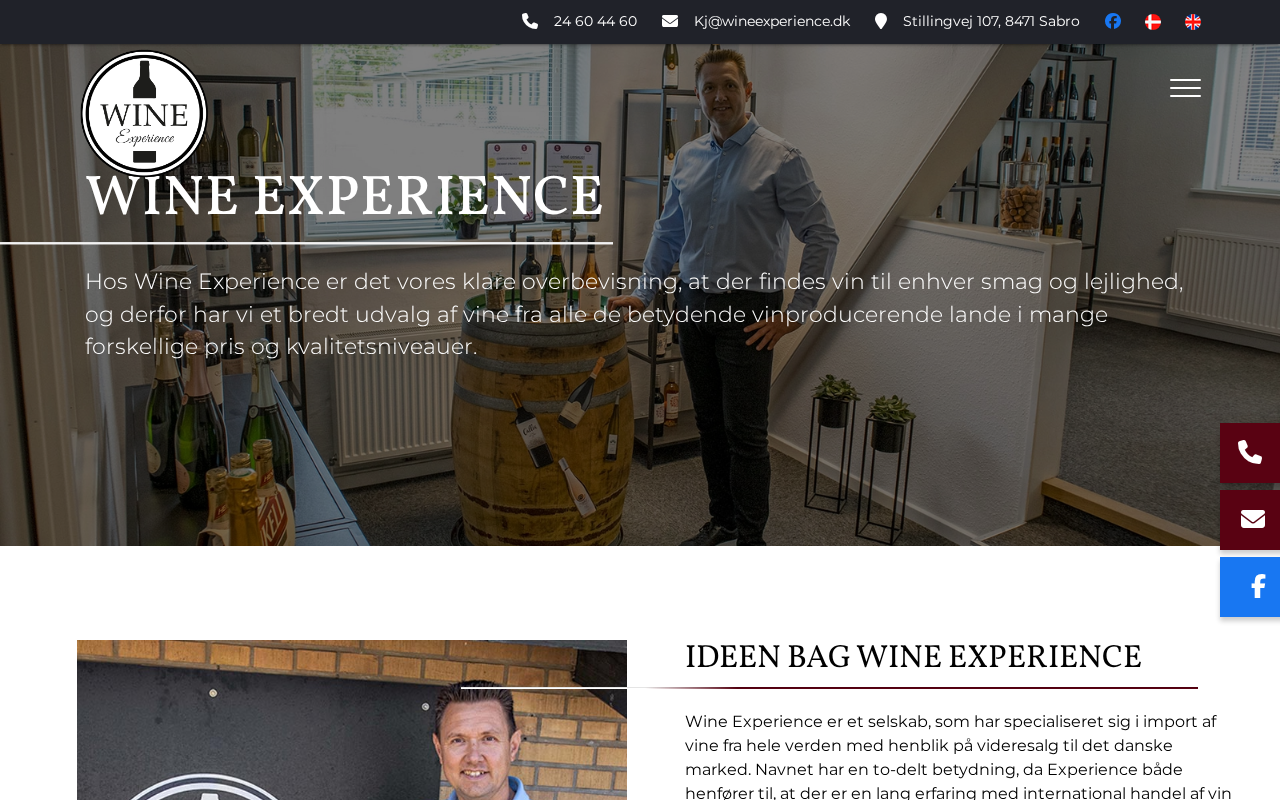This screenshot has width=1280, height=800.
Task: Click the WINE EXPERIENCE hero heading
Action: [345, 197]
